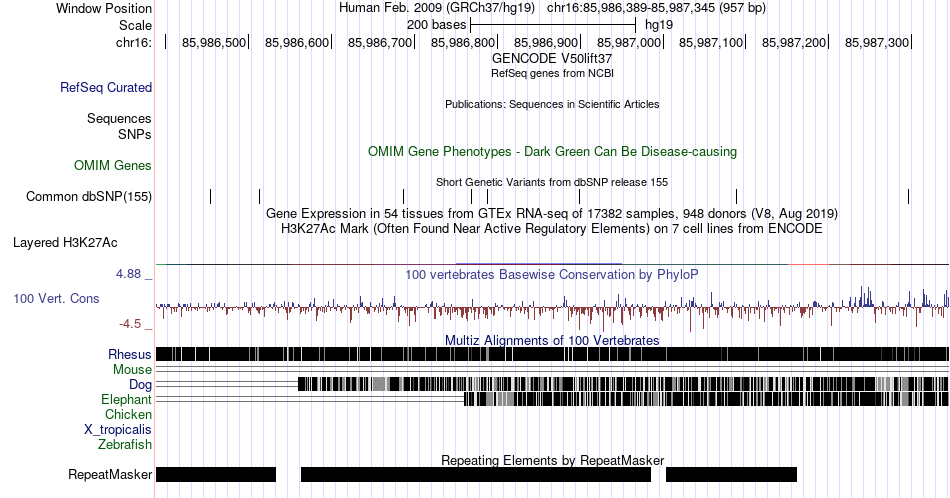950x498 pixels.
Task: Click 100 vertebrates Basewise Conservation by PhyloP title
Action: tap(552, 274)
